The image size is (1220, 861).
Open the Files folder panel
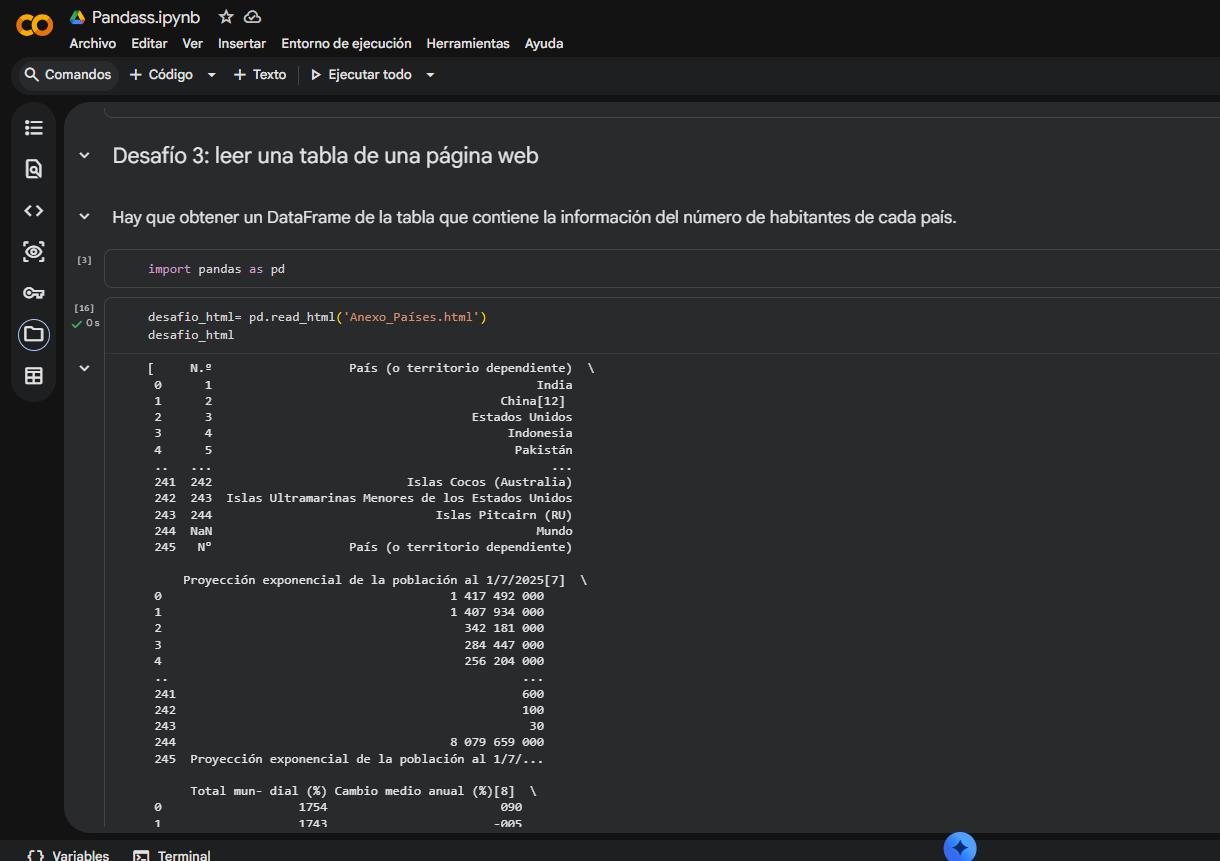[34, 334]
